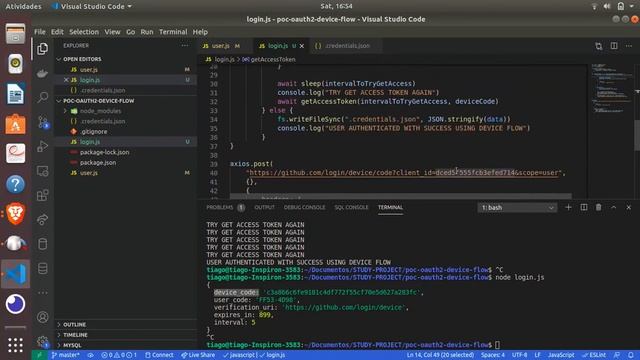Create a new terminal with plus icon
The width and height of the screenshot is (640, 360).
(x=568, y=207)
